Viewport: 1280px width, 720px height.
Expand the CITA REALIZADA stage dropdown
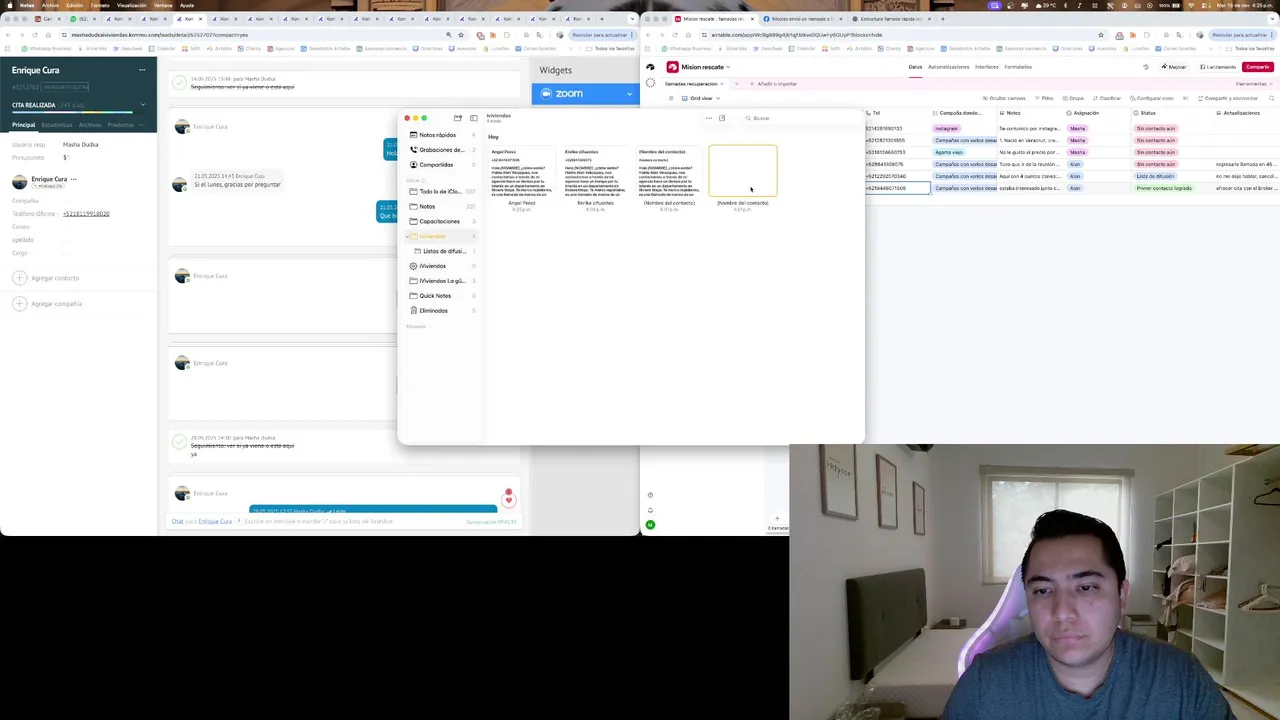coord(142,105)
